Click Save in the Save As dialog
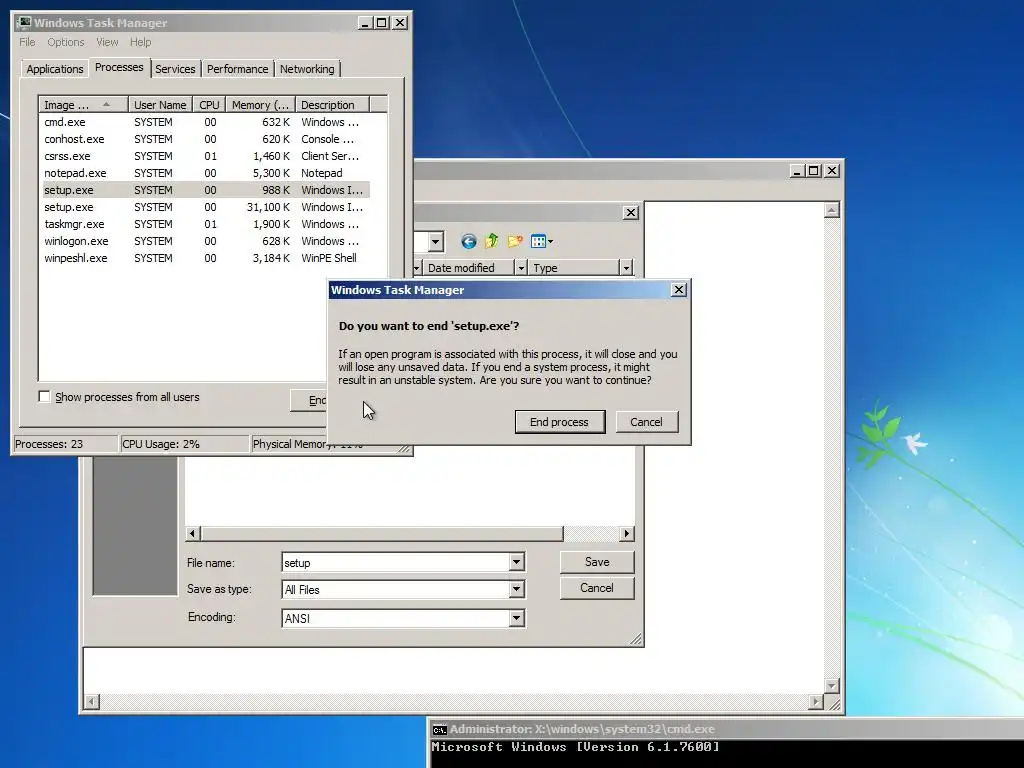The height and width of the screenshot is (768, 1024). point(597,562)
